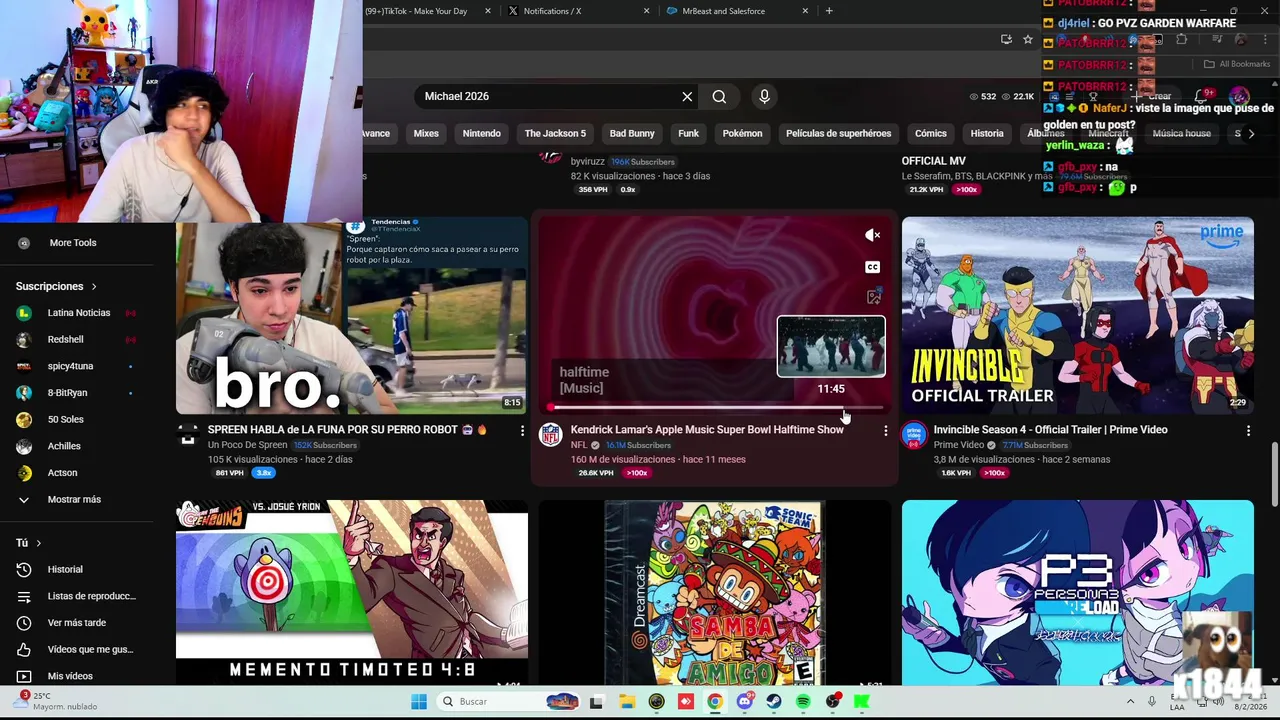The width and height of the screenshot is (1280, 720).
Task: Open Latina Noticias subscription channel
Action: pyautogui.click(x=80, y=313)
